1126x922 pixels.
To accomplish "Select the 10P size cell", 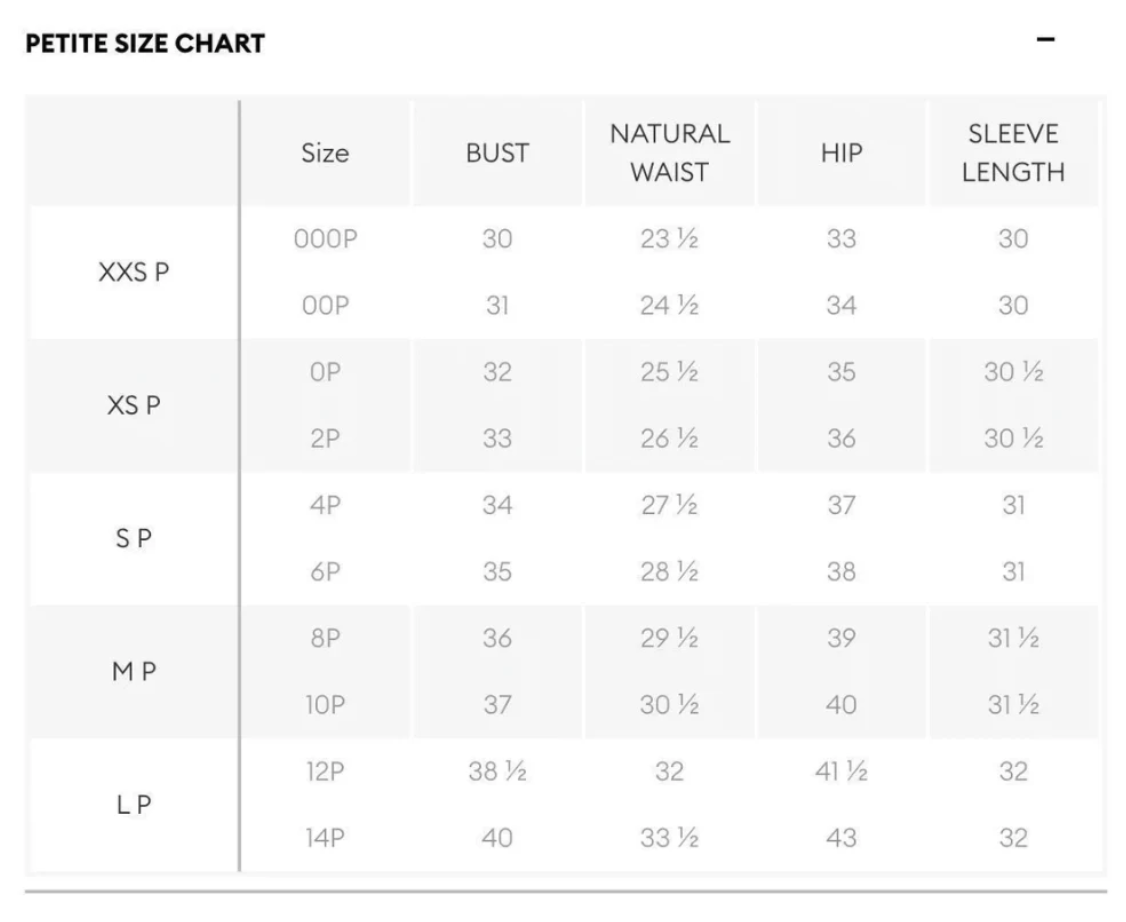I will point(325,704).
